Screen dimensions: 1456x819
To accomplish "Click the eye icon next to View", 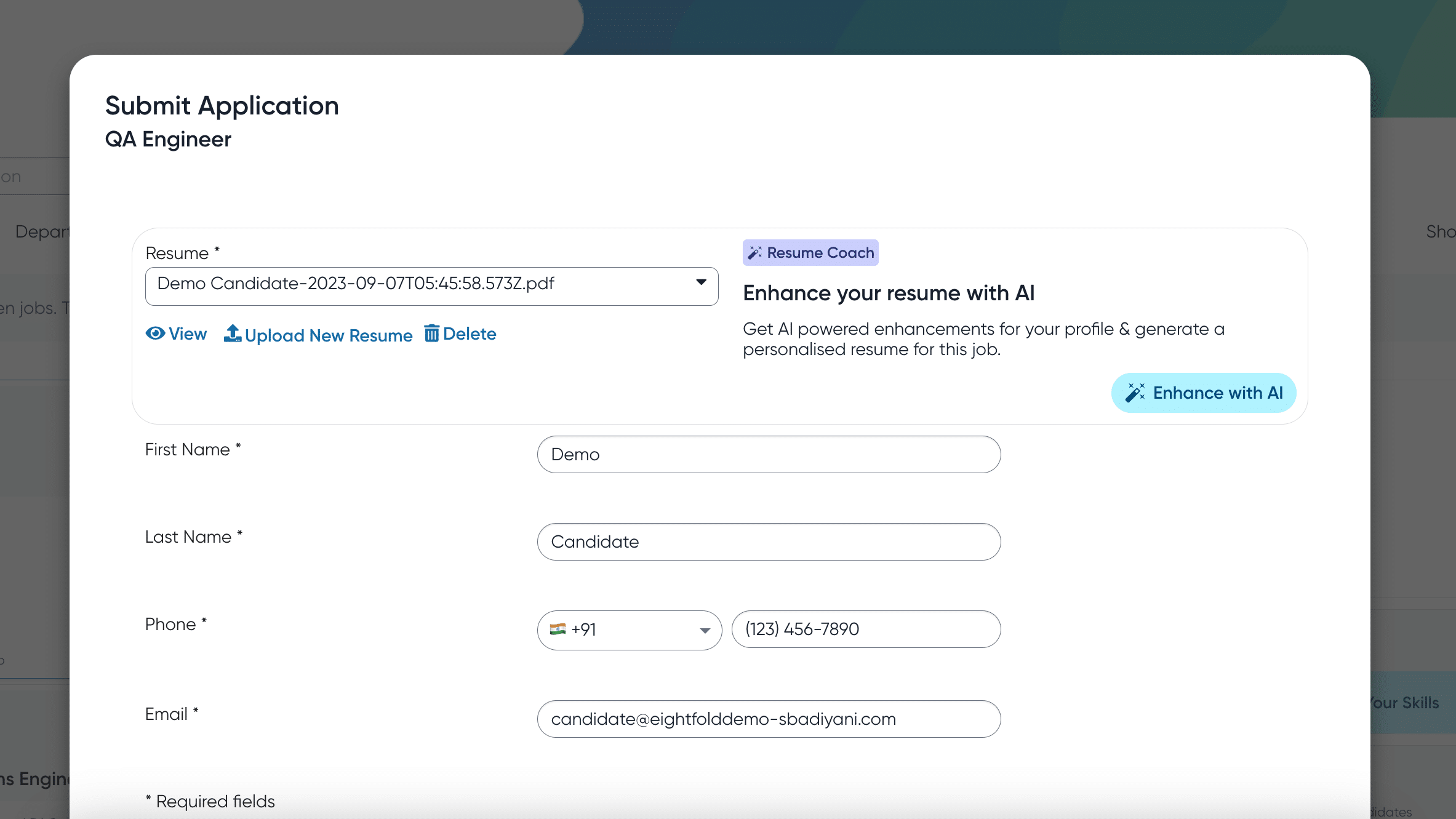I will pos(155,334).
